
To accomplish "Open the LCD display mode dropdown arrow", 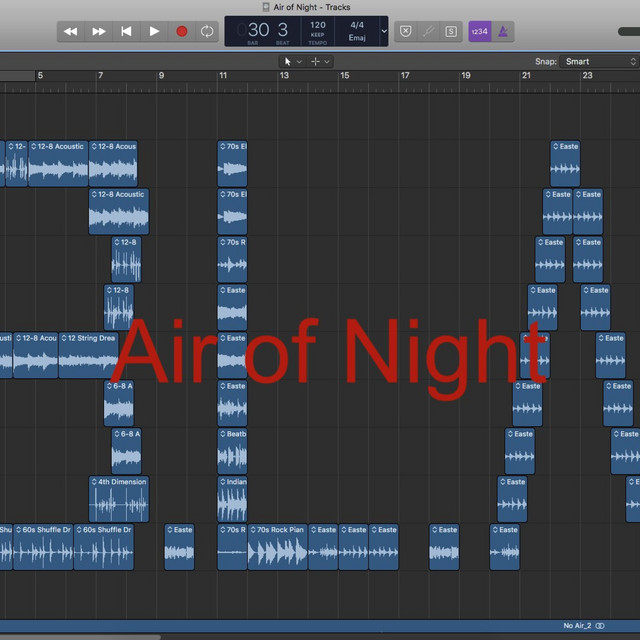I will pos(383,31).
